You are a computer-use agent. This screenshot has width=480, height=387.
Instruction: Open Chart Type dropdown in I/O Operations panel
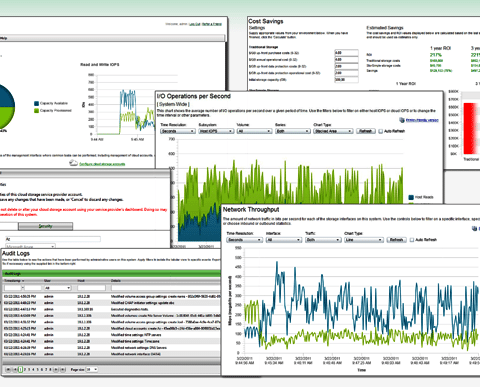point(333,131)
